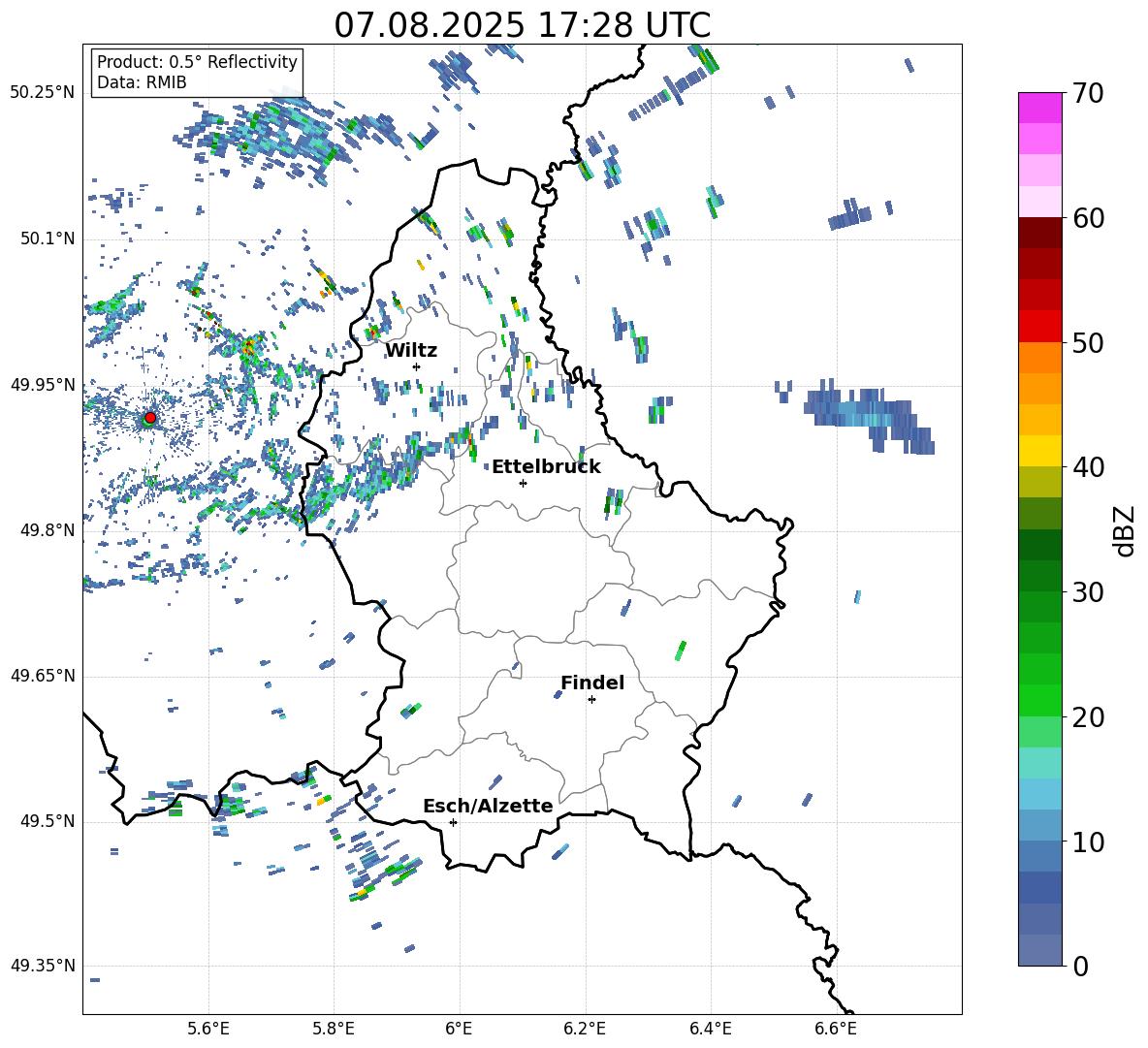1148x1048 pixels.
Task: Click the cross marker below Findel
Action: [x=591, y=700]
